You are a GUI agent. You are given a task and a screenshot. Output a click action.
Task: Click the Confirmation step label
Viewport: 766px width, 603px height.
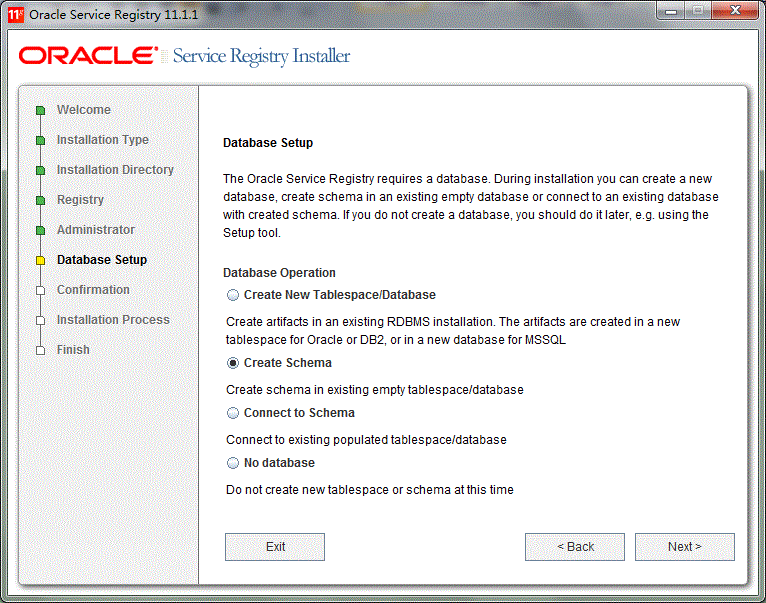point(93,290)
